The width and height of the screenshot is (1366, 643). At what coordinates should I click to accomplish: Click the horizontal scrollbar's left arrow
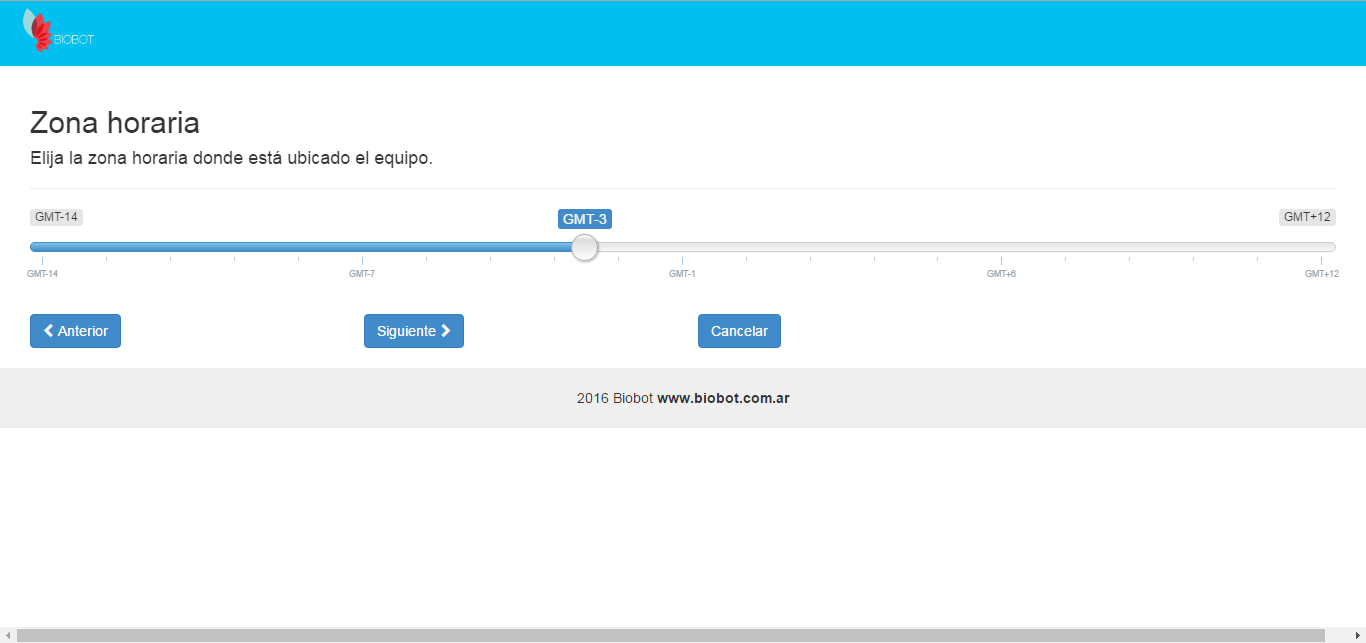click(7, 635)
